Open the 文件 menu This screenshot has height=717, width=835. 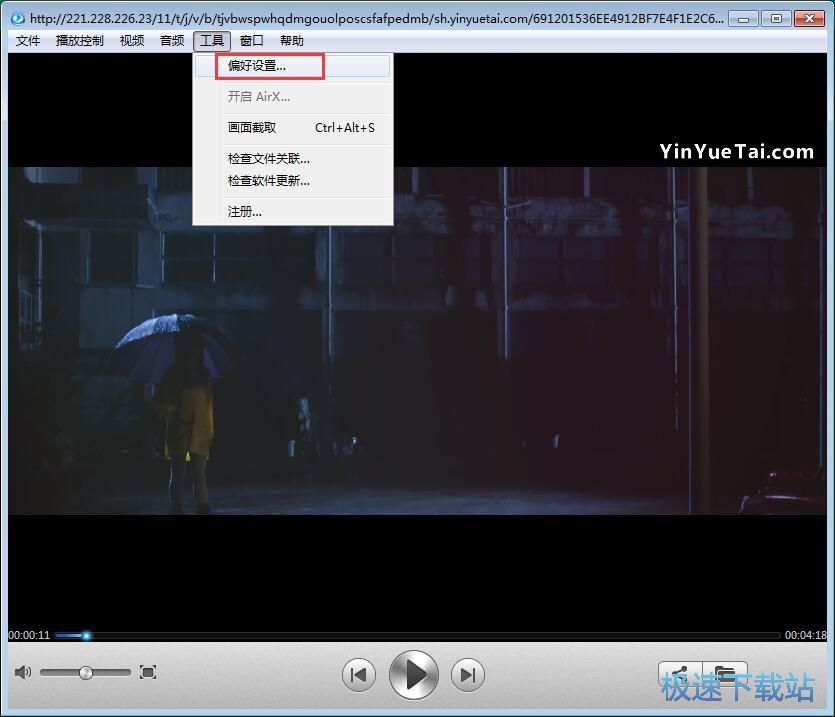tap(28, 40)
